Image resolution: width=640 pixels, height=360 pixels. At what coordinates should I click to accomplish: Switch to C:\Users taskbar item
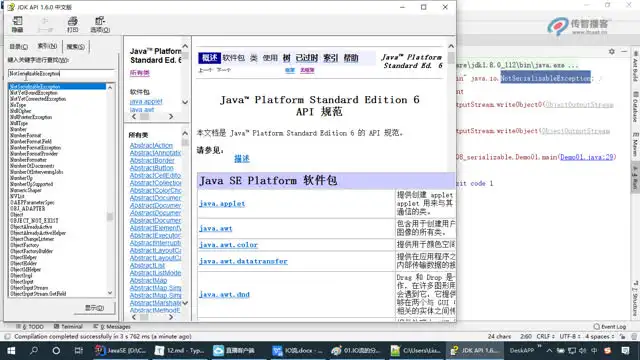pyautogui.click(x=416, y=351)
